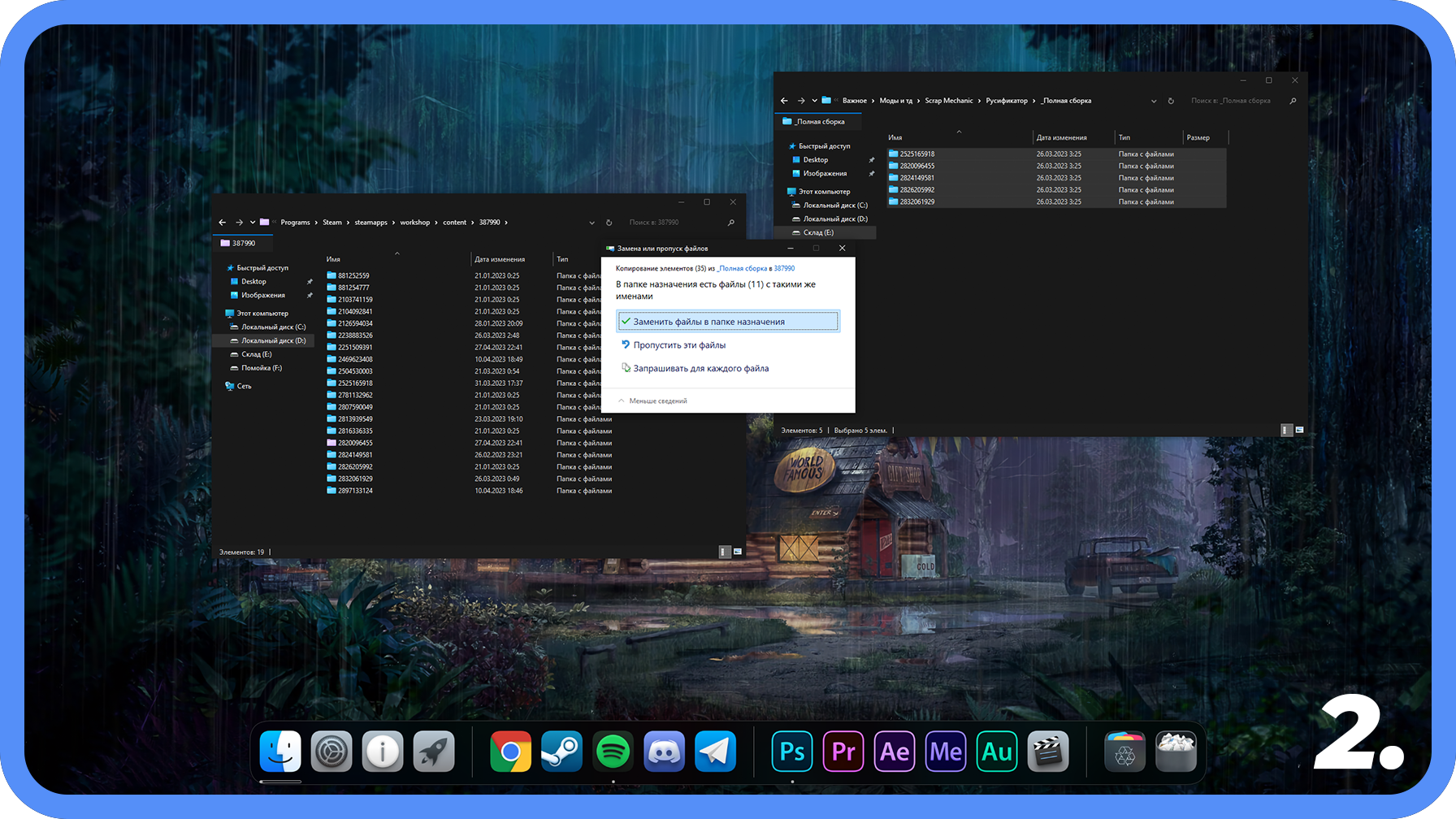Launch Adobe Premiere Pro from the dock
The image size is (1456, 819).
pos(843,752)
